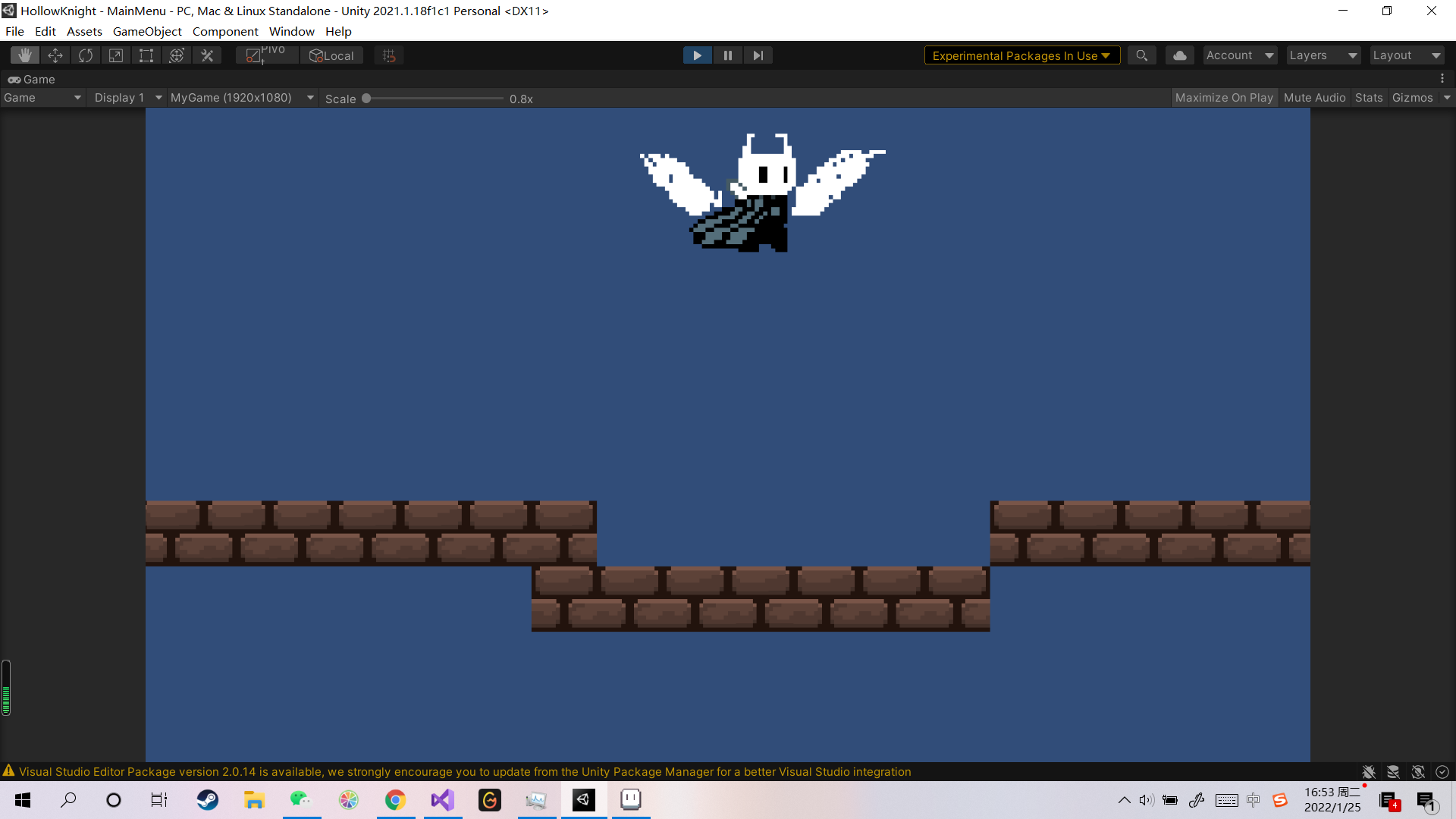Toggle the Stats overlay
The image size is (1456, 819).
coord(1369,98)
